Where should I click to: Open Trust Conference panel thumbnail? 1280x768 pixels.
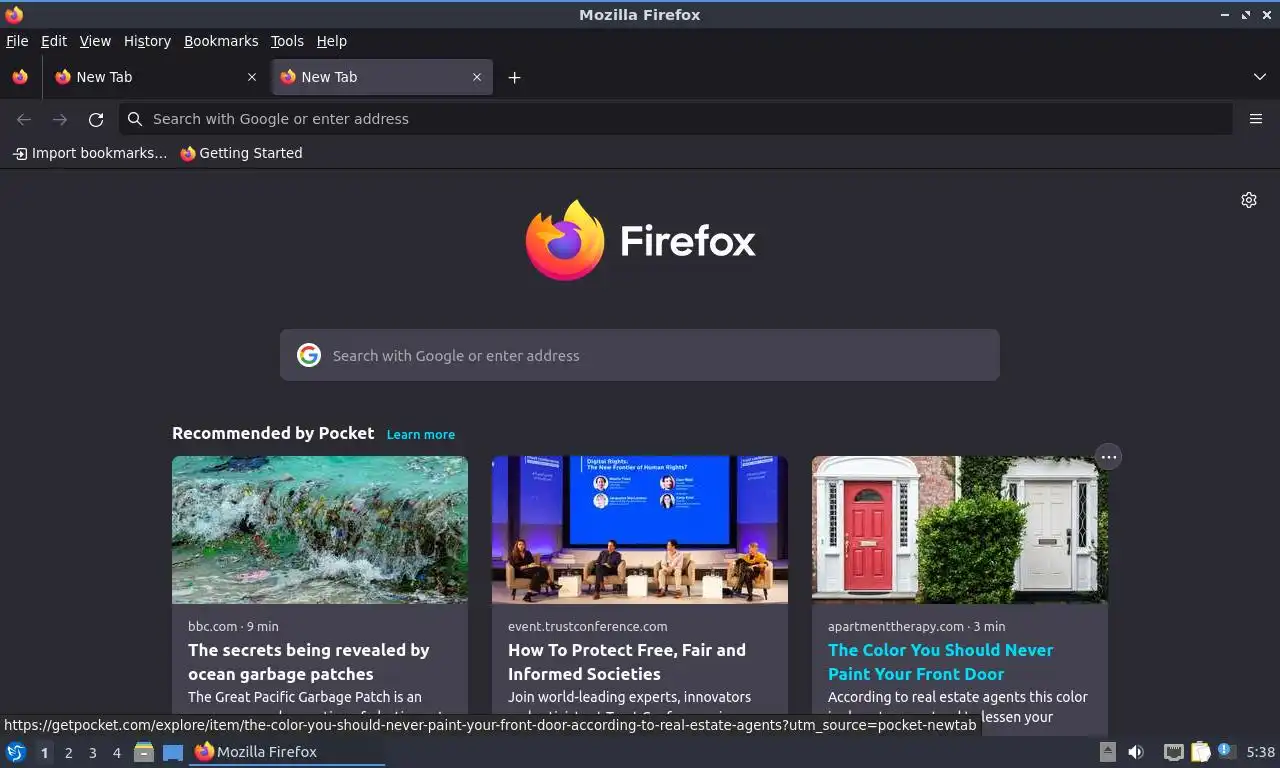[x=640, y=530]
